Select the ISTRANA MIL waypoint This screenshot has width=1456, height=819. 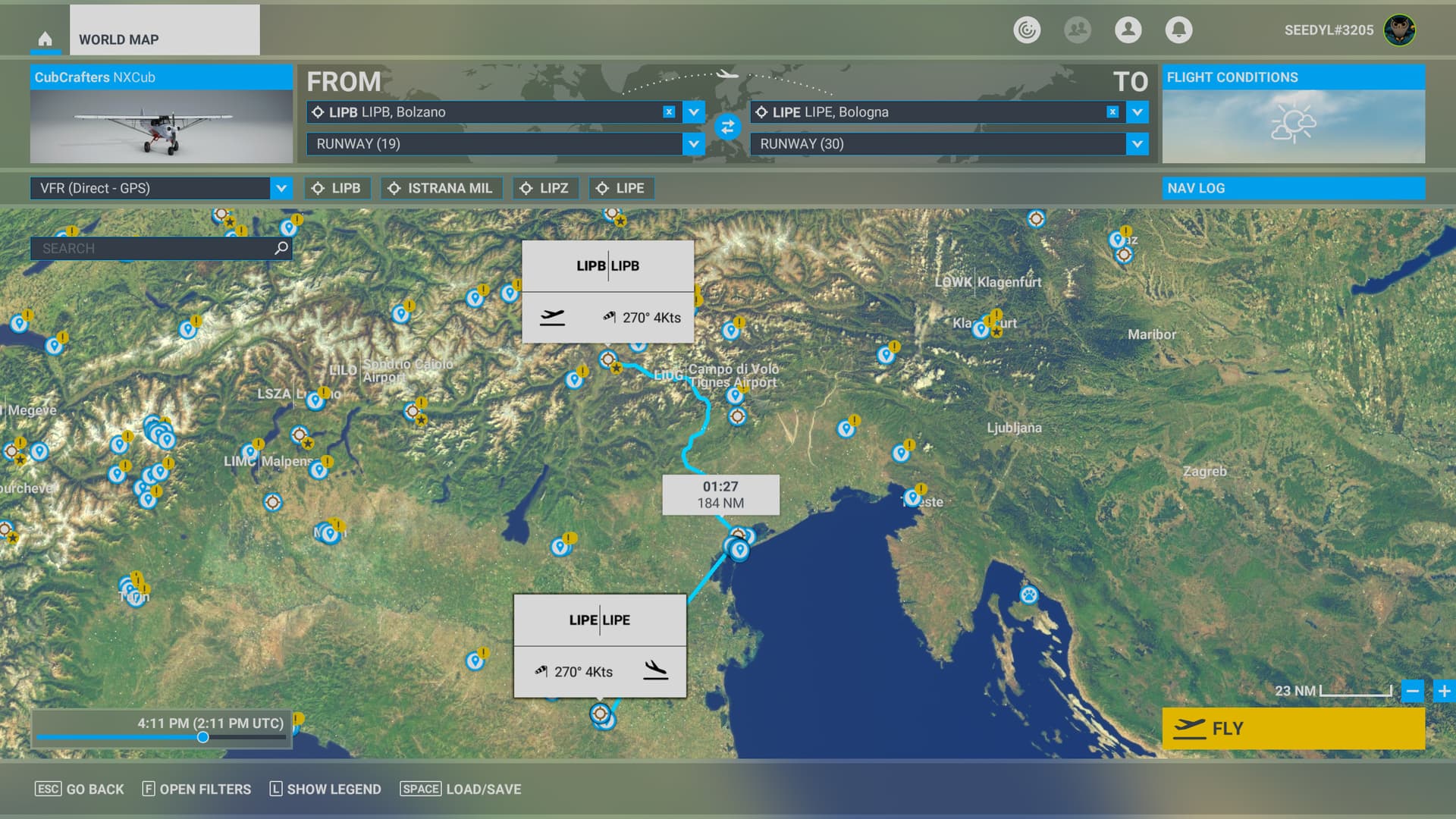pyautogui.click(x=441, y=188)
